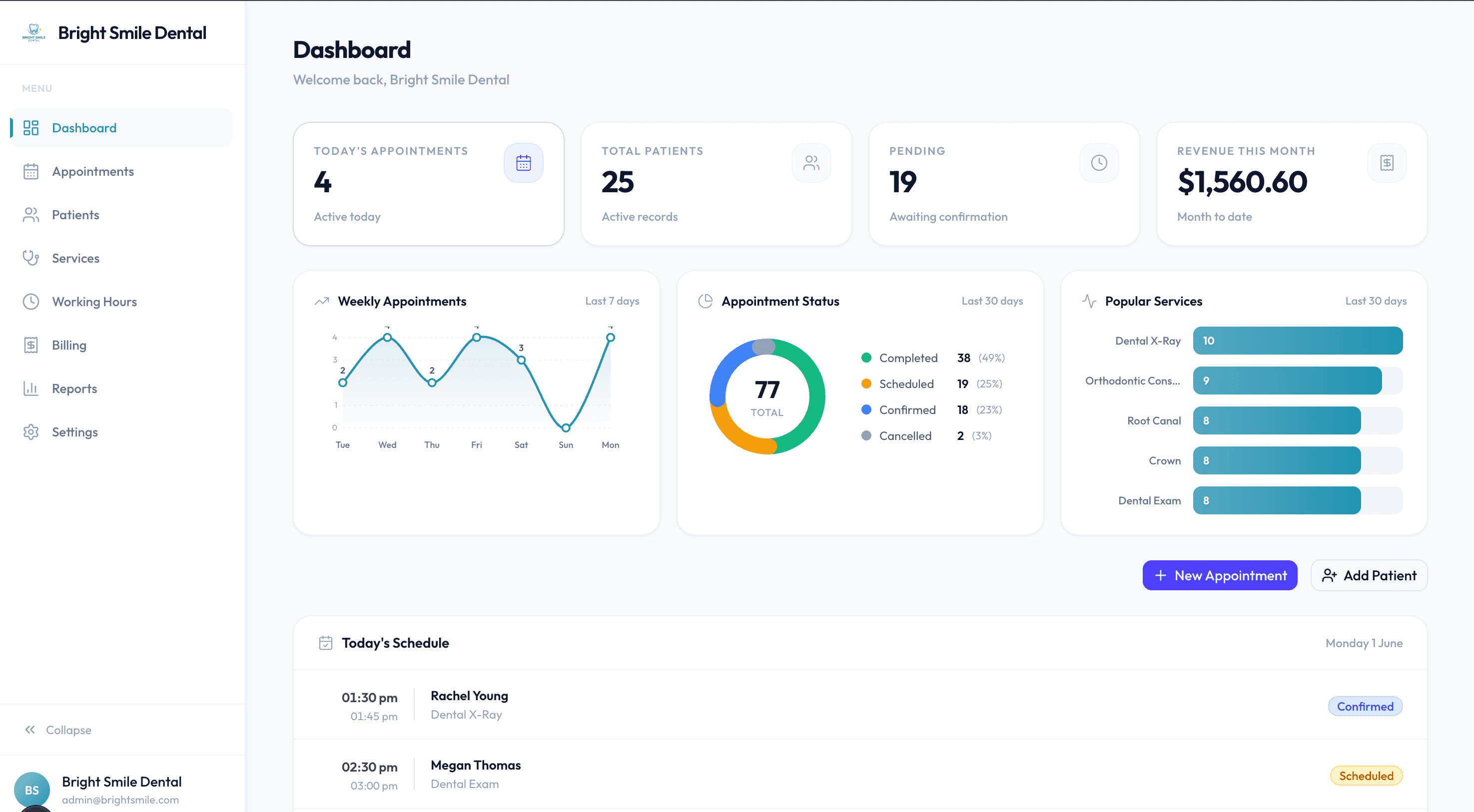
Task: Click 'Last 7 days' on Weekly Appointments
Action: [x=612, y=301]
